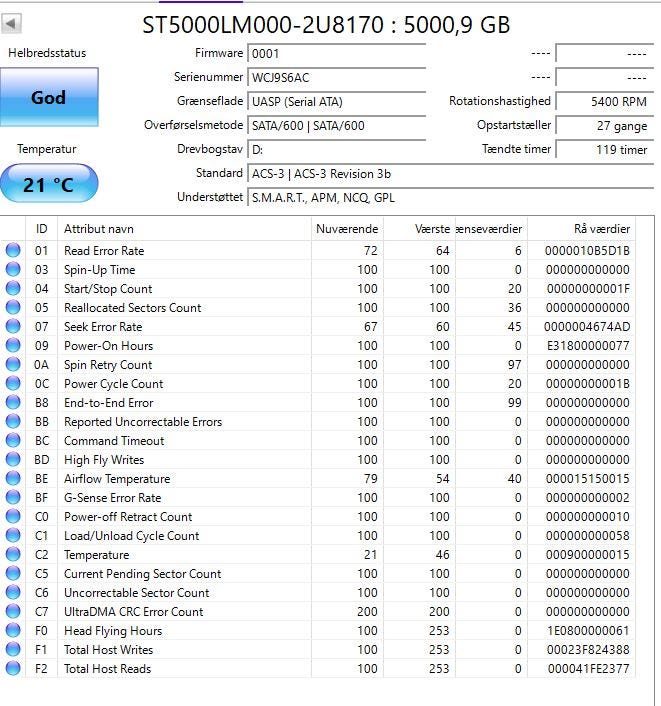
Task: Select the status orb for High Fly Writes
Action: click(x=13, y=459)
